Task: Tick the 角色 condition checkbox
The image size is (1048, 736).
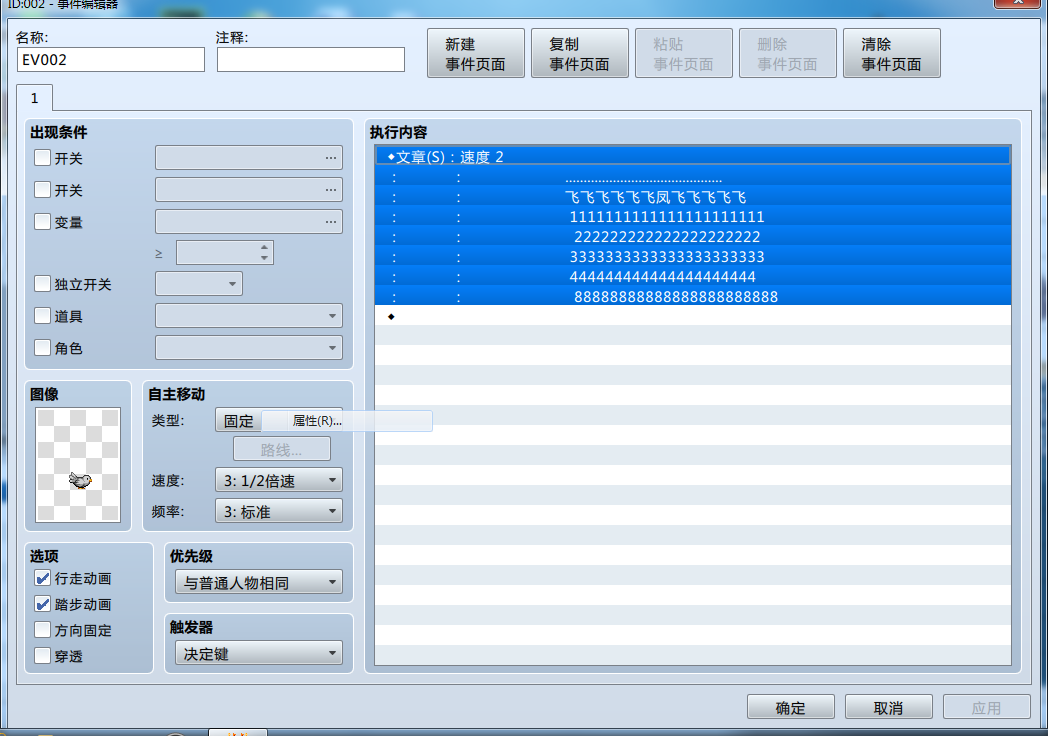Action: 42,348
